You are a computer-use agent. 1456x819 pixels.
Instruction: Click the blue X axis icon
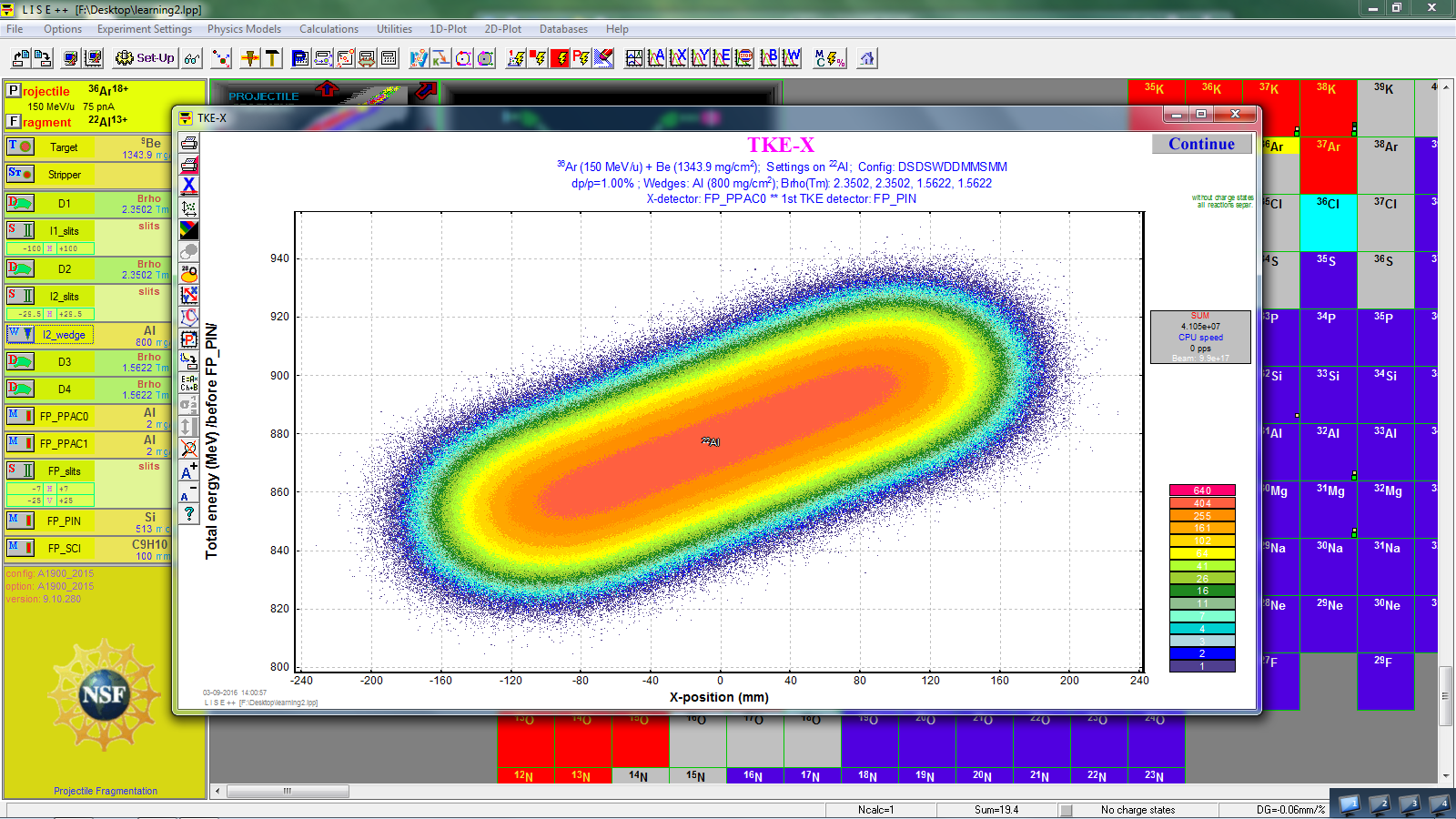(189, 186)
